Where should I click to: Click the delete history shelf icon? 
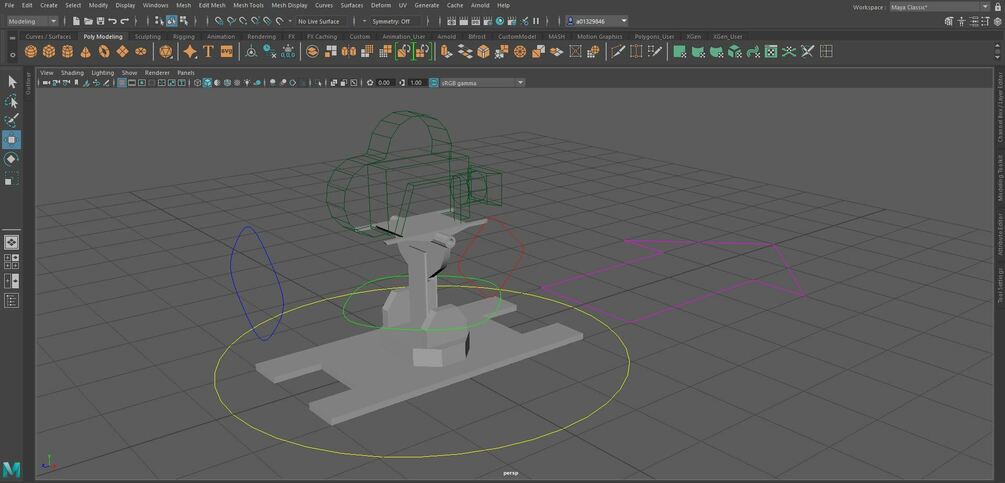270,52
